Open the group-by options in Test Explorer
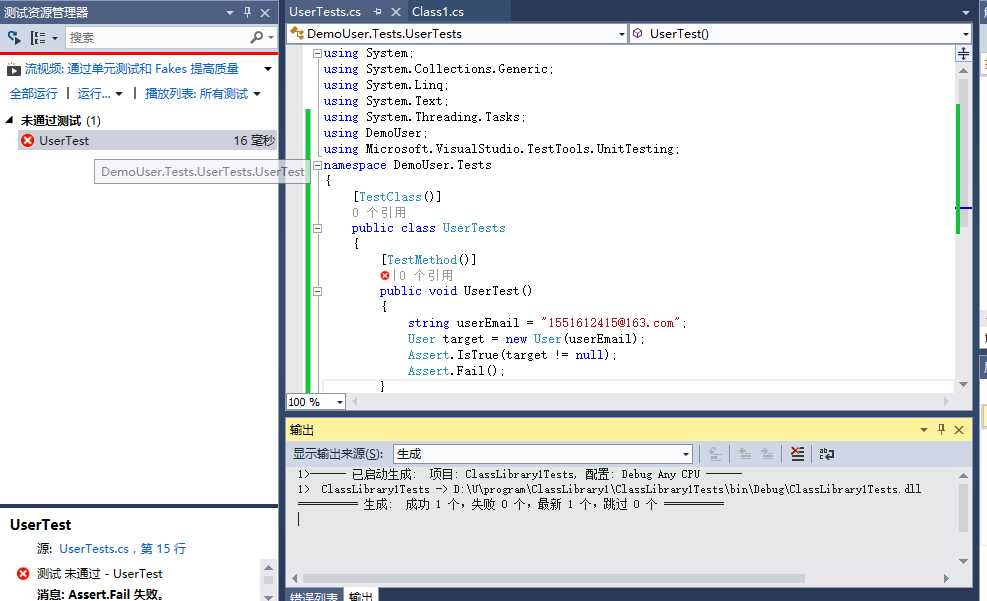This screenshot has width=987, height=601. (43, 38)
